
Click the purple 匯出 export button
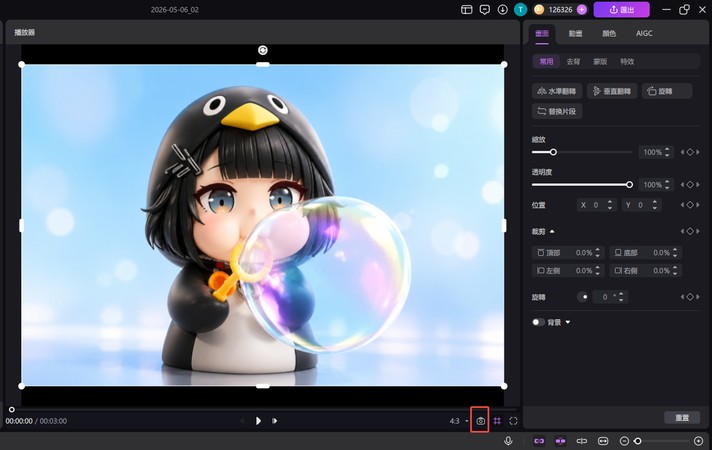[622, 10]
